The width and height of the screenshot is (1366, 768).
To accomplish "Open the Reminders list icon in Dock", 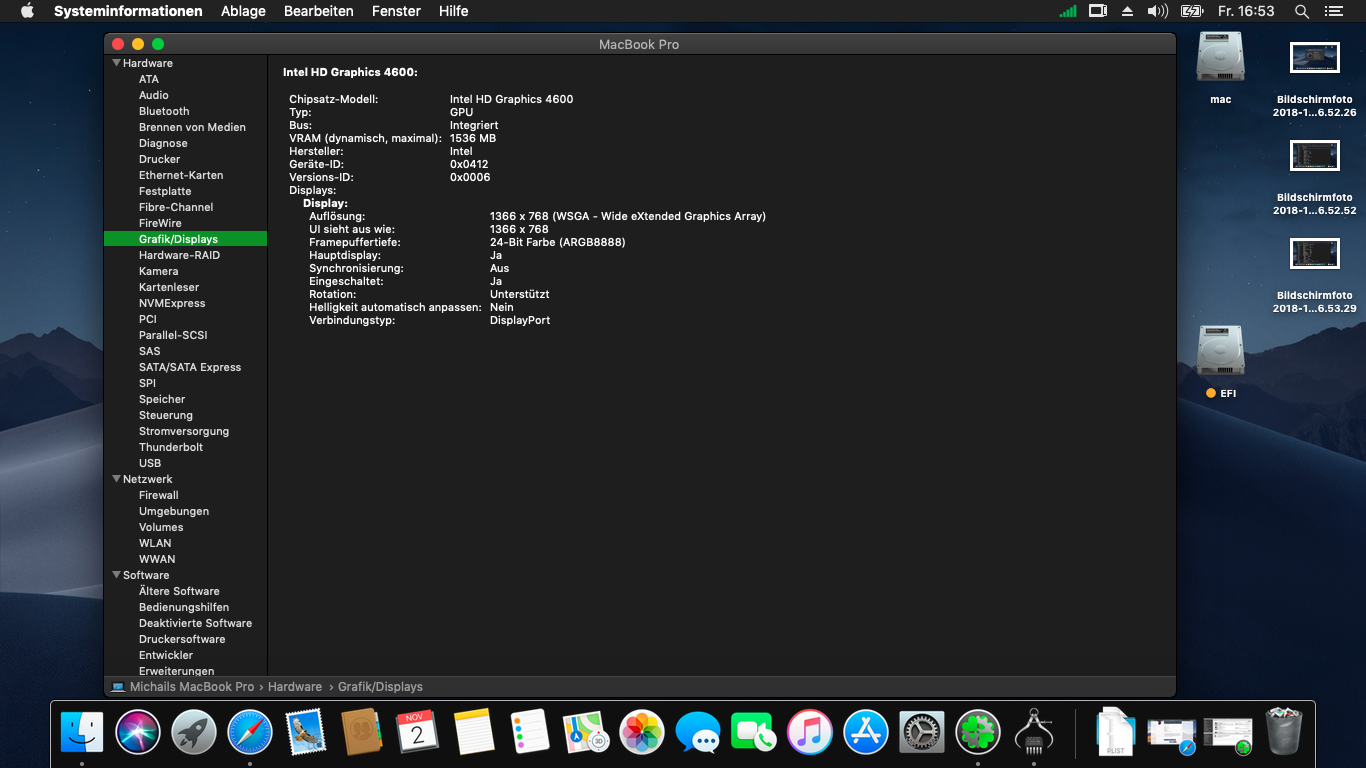I will 530,732.
